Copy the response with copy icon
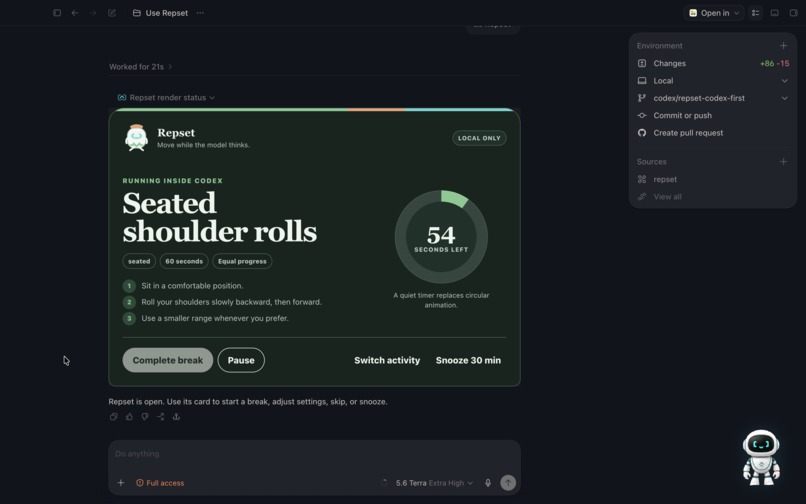 (x=114, y=417)
